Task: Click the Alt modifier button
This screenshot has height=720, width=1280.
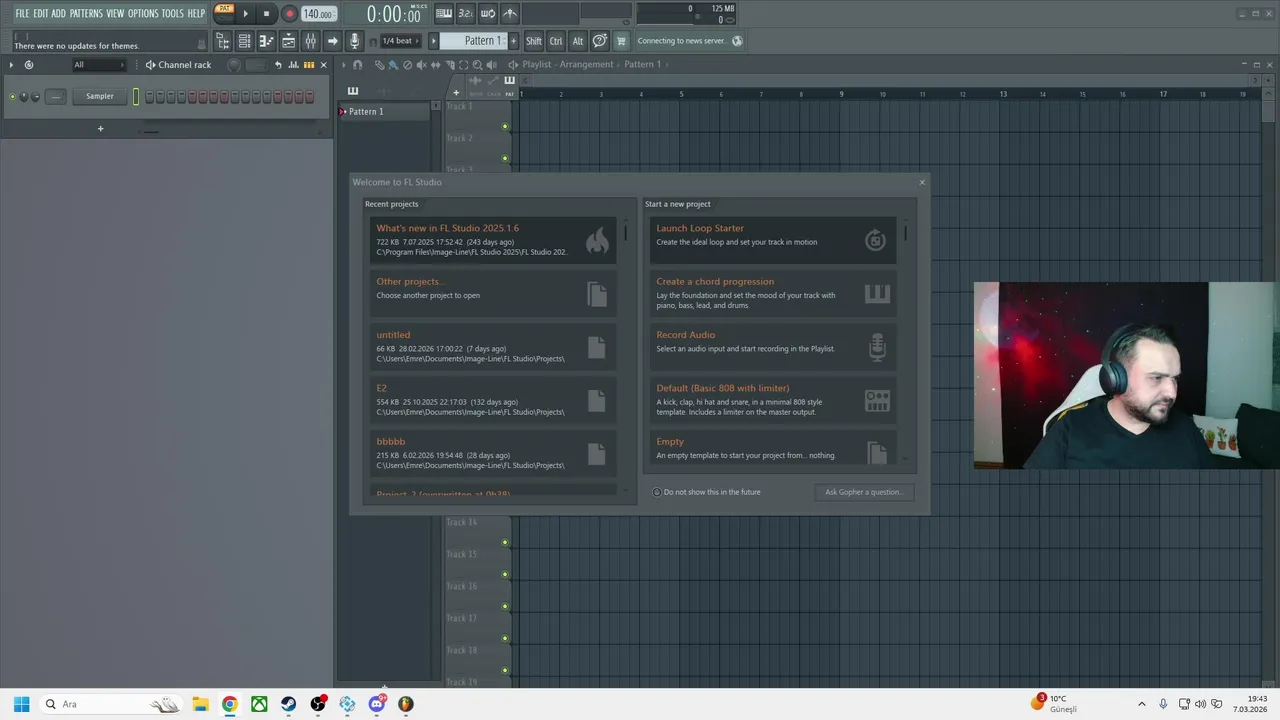Action: tap(577, 41)
